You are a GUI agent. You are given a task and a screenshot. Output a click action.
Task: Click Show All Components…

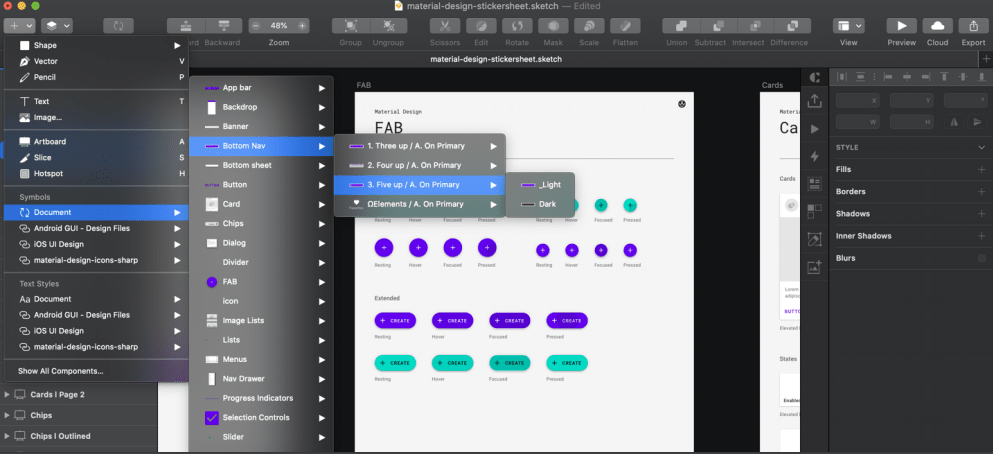[x=61, y=371]
